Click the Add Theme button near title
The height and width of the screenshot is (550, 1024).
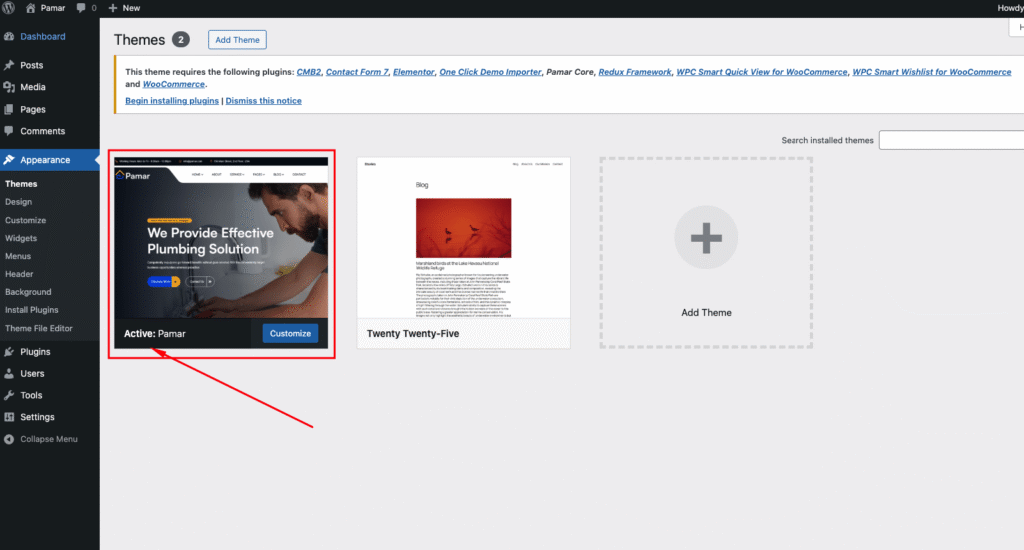(x=237, y=40)
